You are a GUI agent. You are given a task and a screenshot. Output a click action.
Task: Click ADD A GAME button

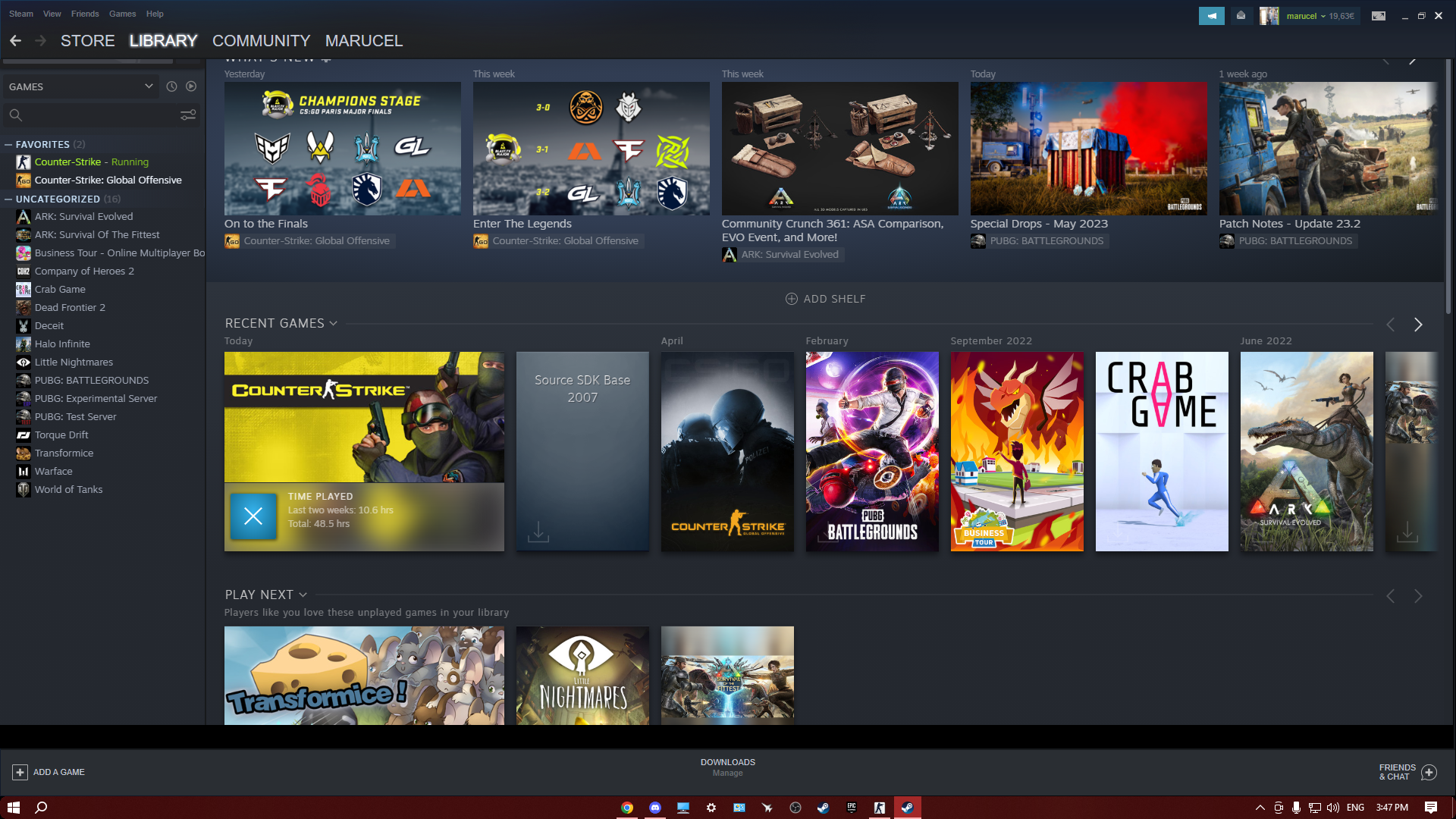[49, 772]
